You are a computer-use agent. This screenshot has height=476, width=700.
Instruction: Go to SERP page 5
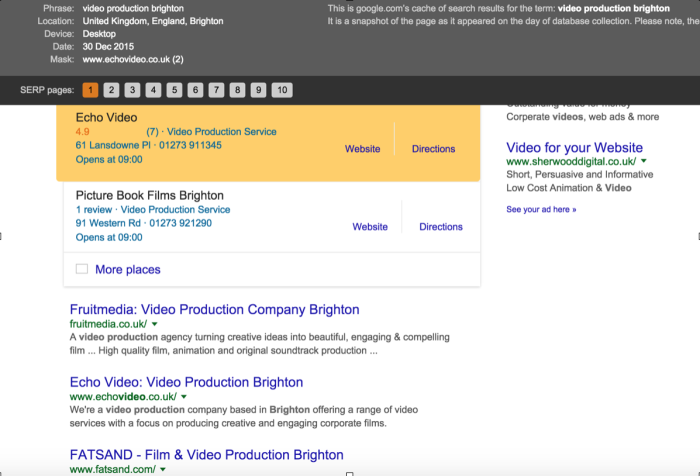tap(174, 90)
